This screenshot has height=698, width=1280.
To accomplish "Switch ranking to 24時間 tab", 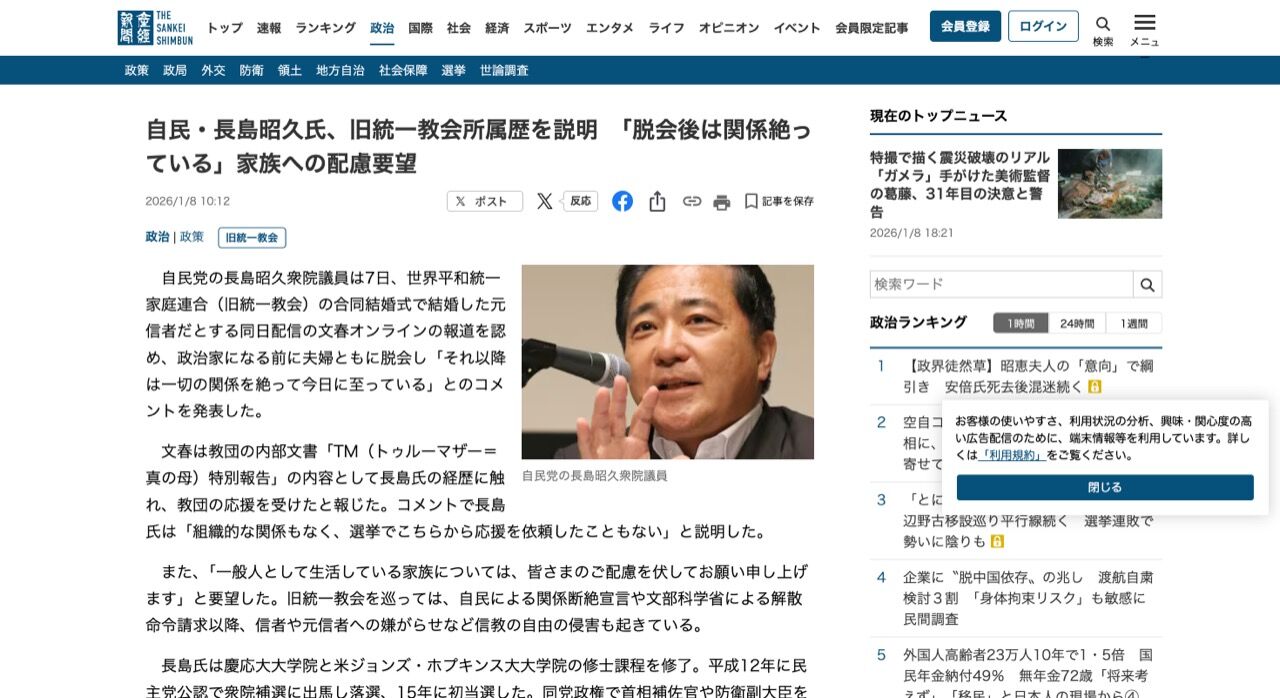I will [x=1077, y=323].
